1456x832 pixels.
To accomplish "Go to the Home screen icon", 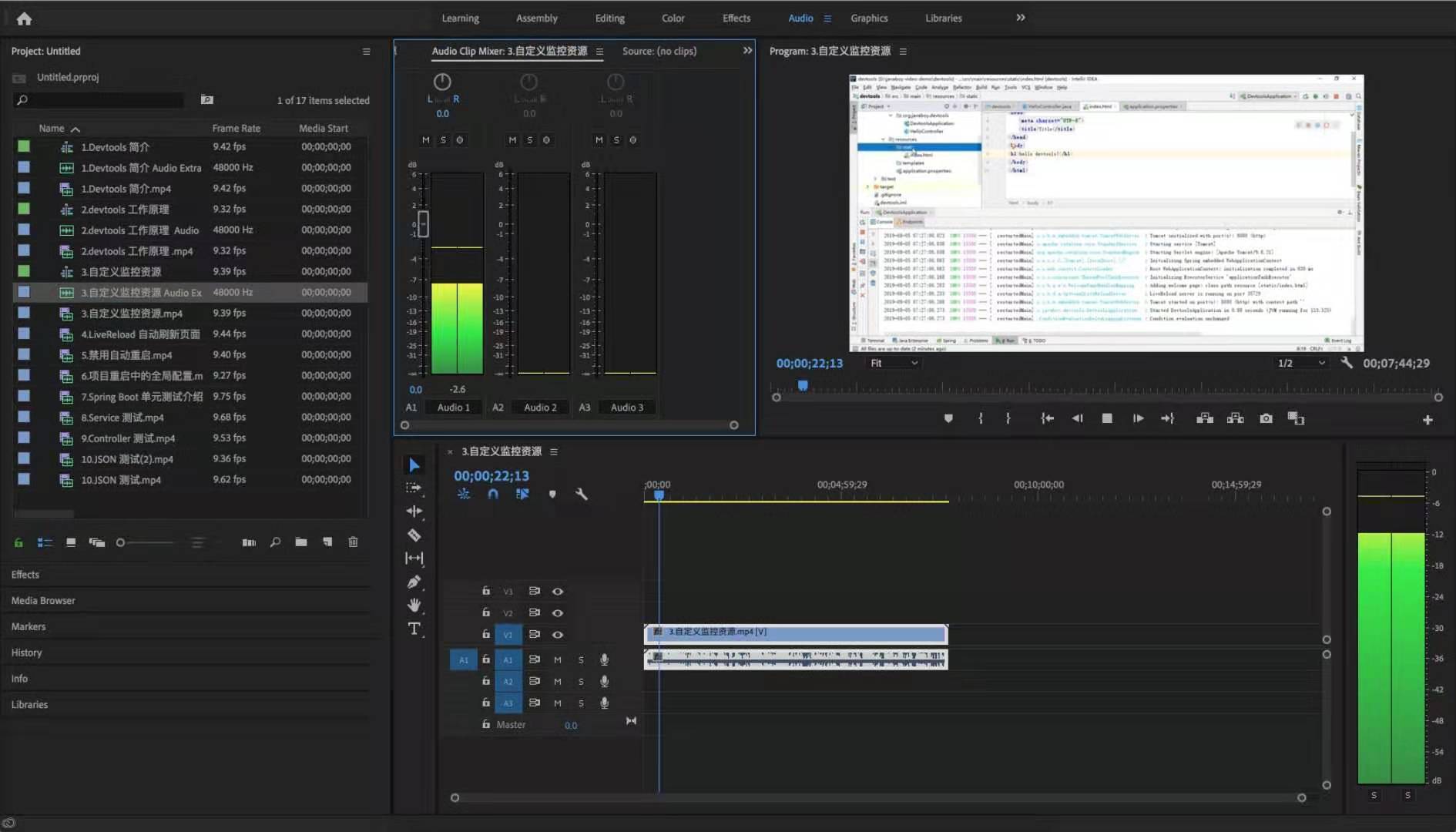I will click(x=24, y=18).
